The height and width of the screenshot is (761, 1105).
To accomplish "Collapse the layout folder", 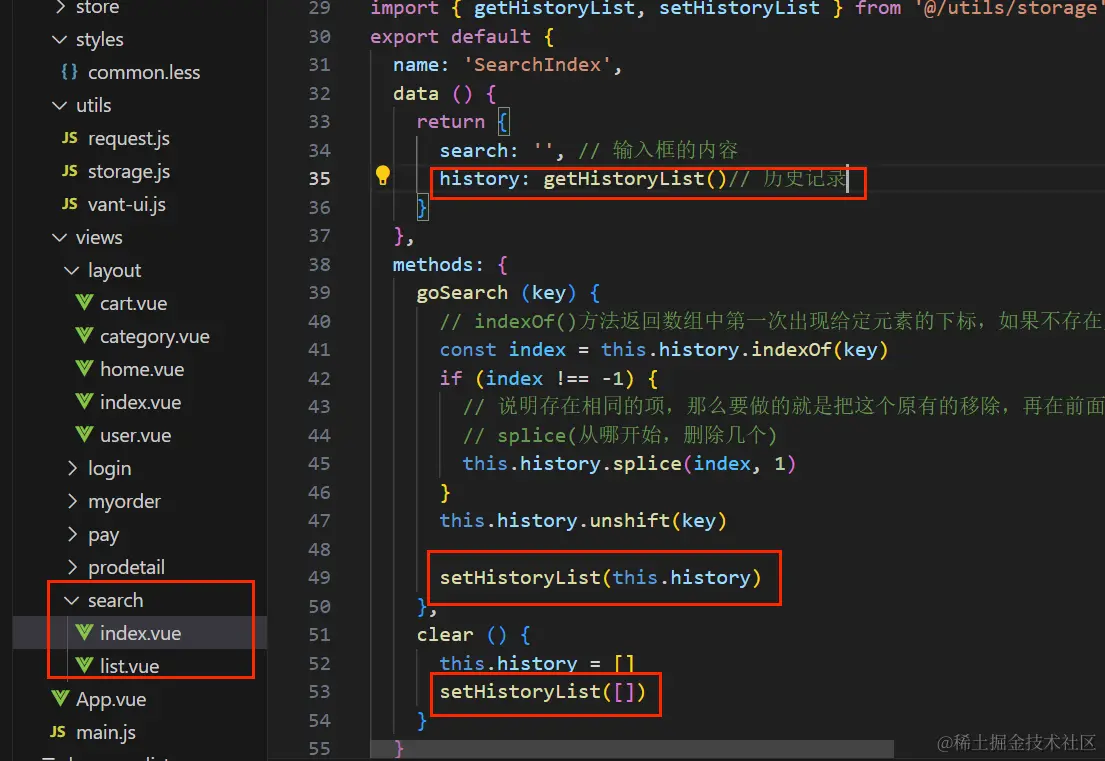I will click(x=72, y=270).
